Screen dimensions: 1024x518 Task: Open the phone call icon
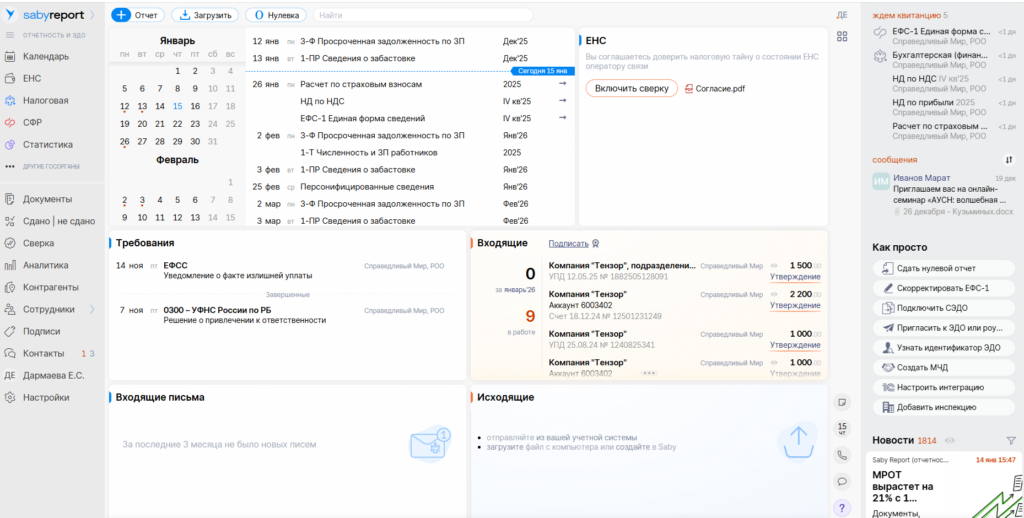(x=842, y=455)
